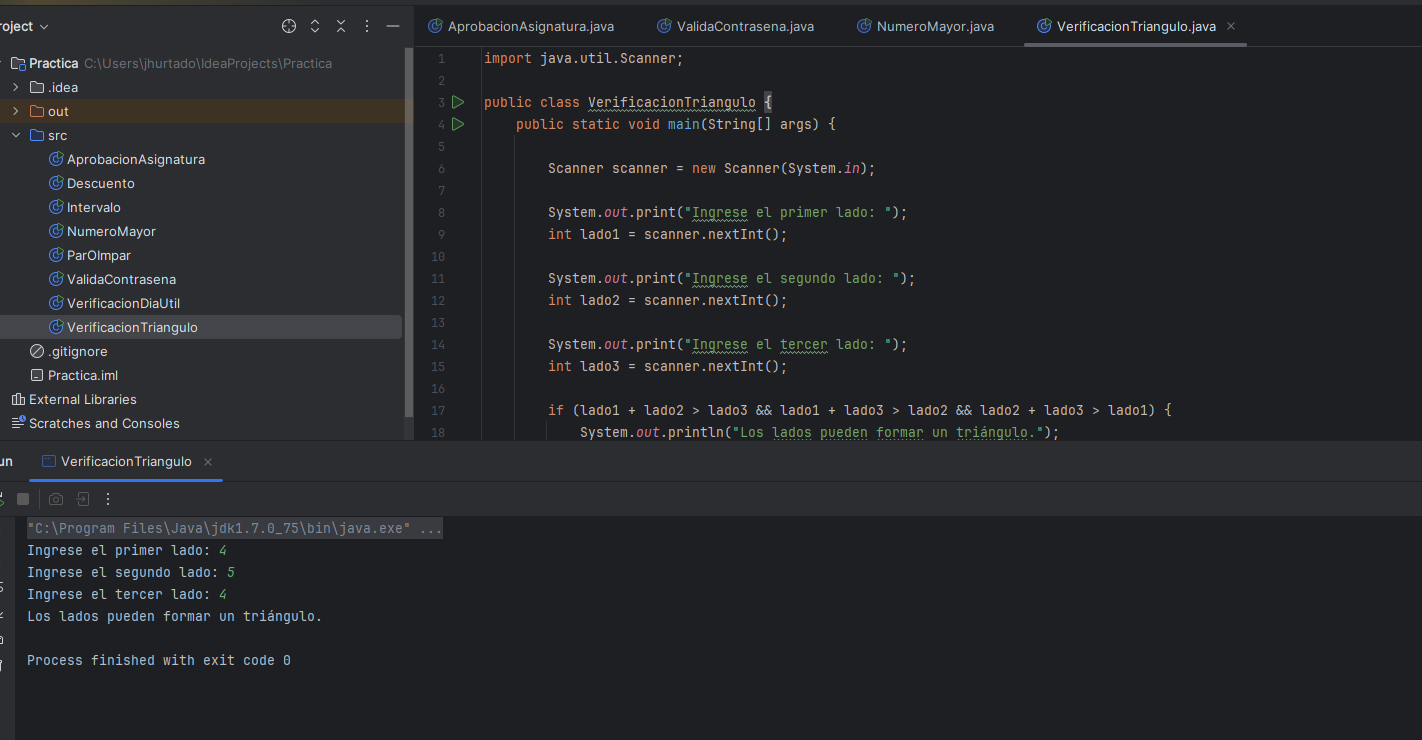Select External Libraries node

click(83, 399)
